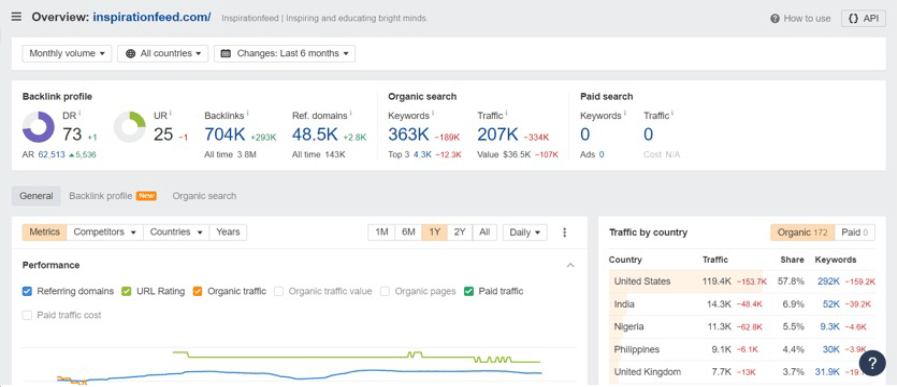Open the Monthly volume dropdown
Image resolution: width=897 pixels, height=387 pixels.
click(67, 53)
